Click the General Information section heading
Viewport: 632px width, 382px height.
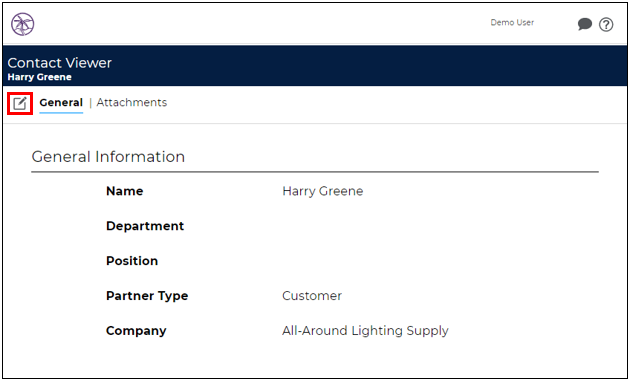click(x=108, y=156)
